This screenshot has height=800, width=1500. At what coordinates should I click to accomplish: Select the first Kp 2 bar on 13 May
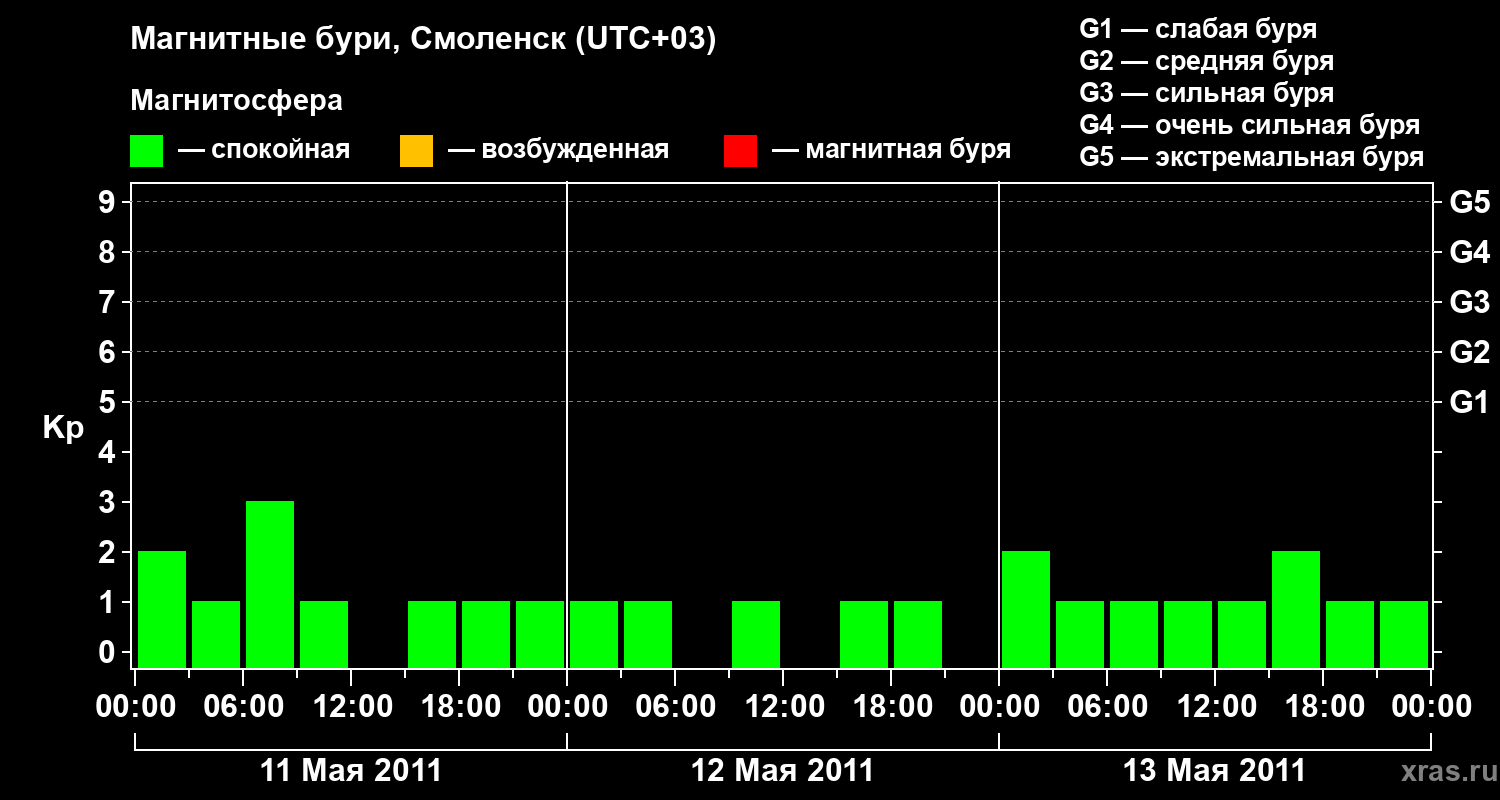coord(1026,609)
